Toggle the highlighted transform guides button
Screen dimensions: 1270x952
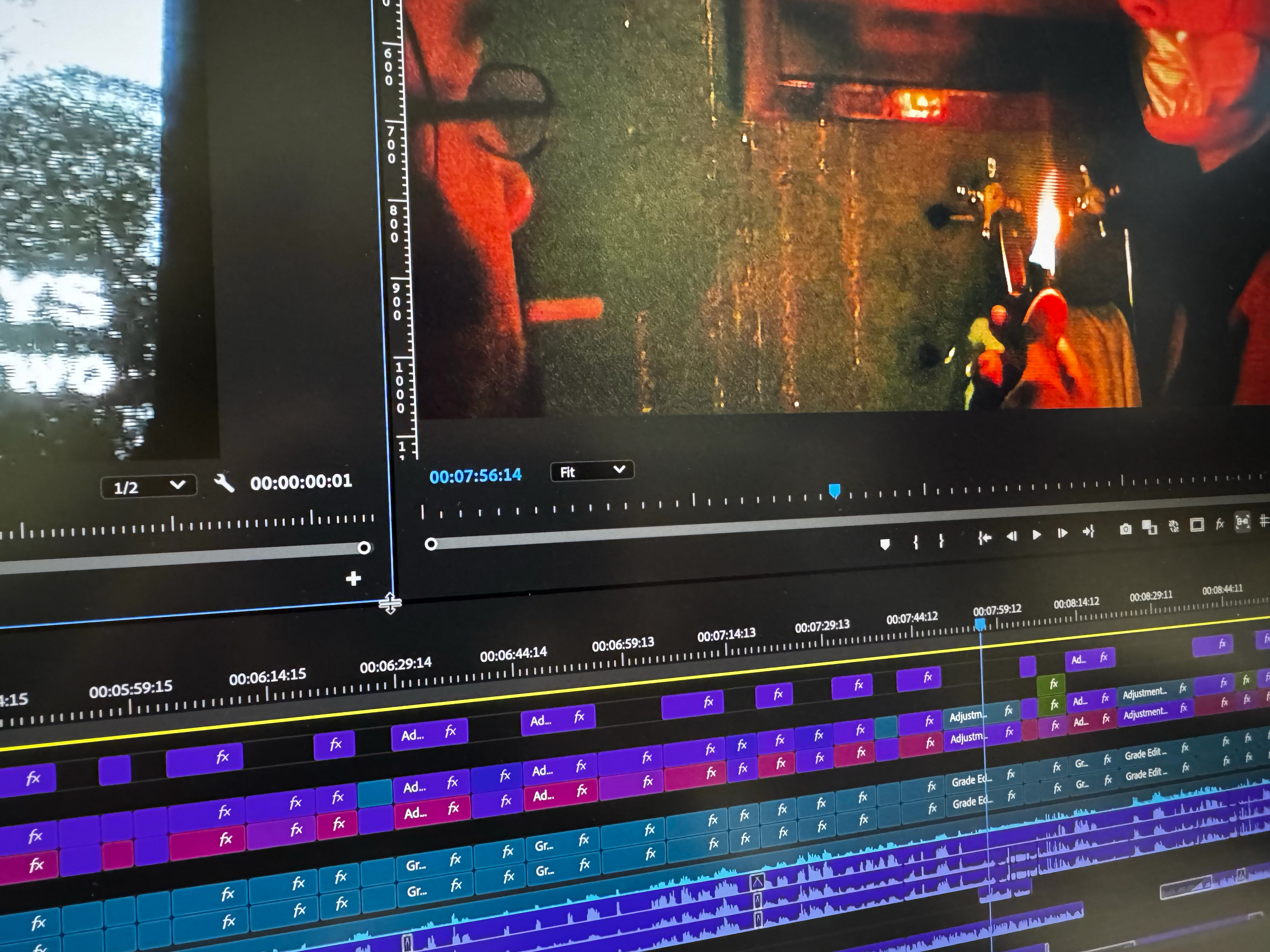[x=1242, y=522]
